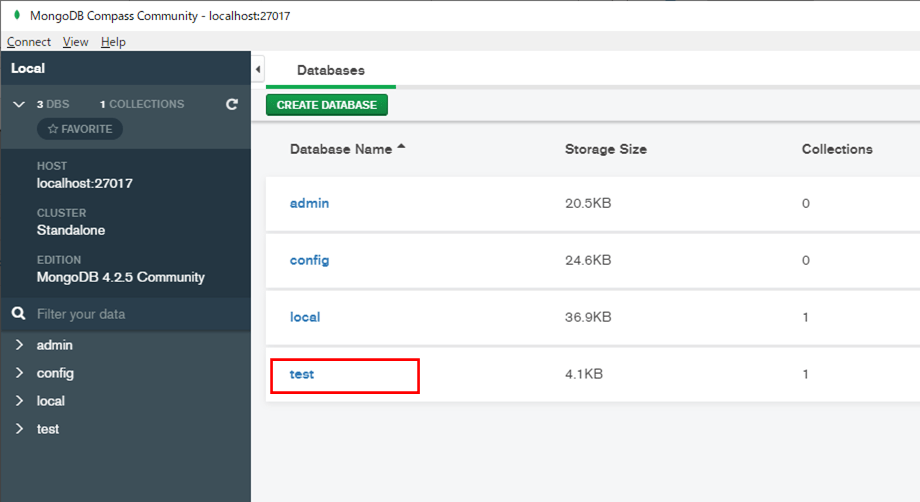Expand the test database in sidebar

click(19, 429)
